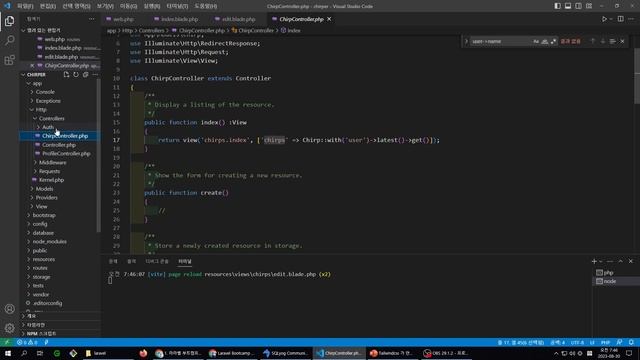Click the new terminal plus icon
The height and width of the screenshot is (360, 640).
594,261
